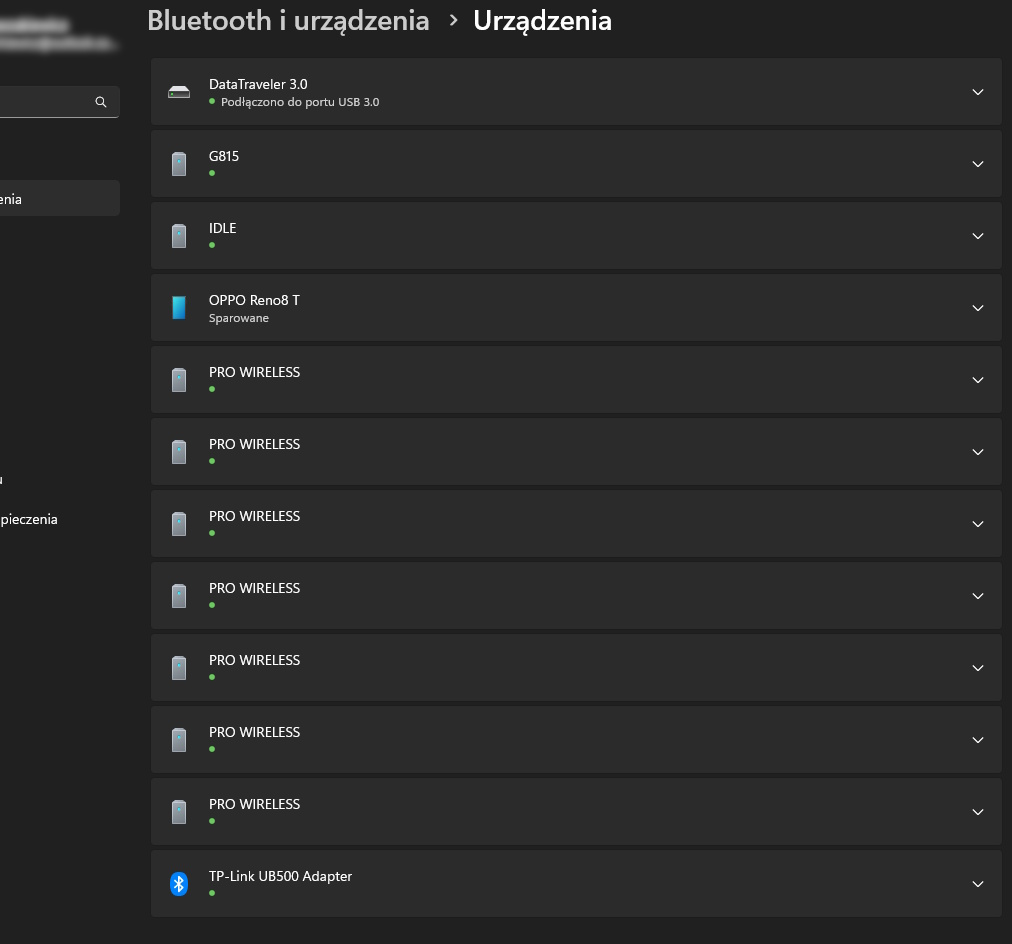The width and height of the screenshot is (1012, 944).
Task: Go back to Bluetooth i urządzenia breadcrumb
Action: [288, 21]
